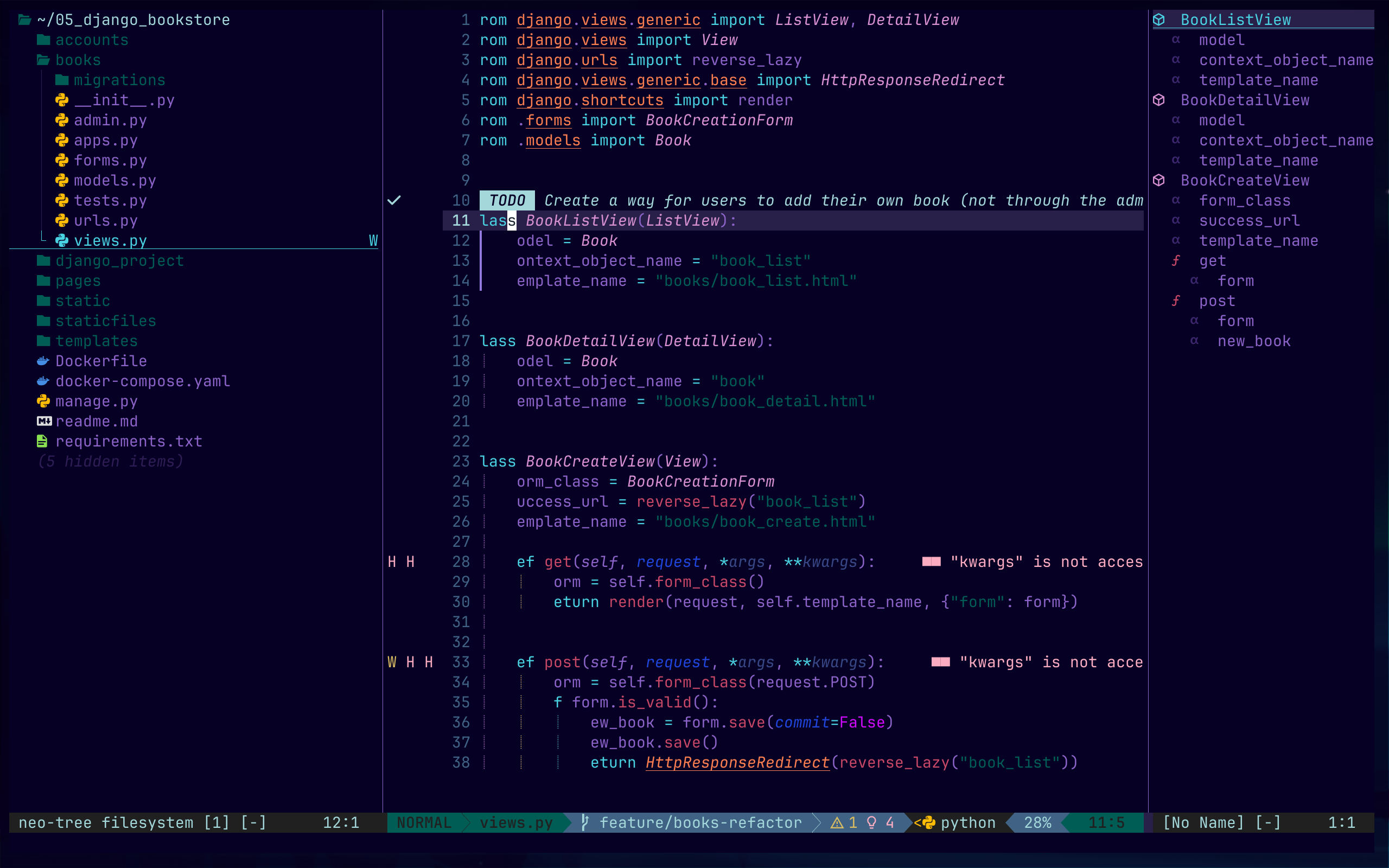The height and width of the screenshot is (868, 1389).
Task: Click the NORMAL mode indicator
Action: click(x=424, y=822)
